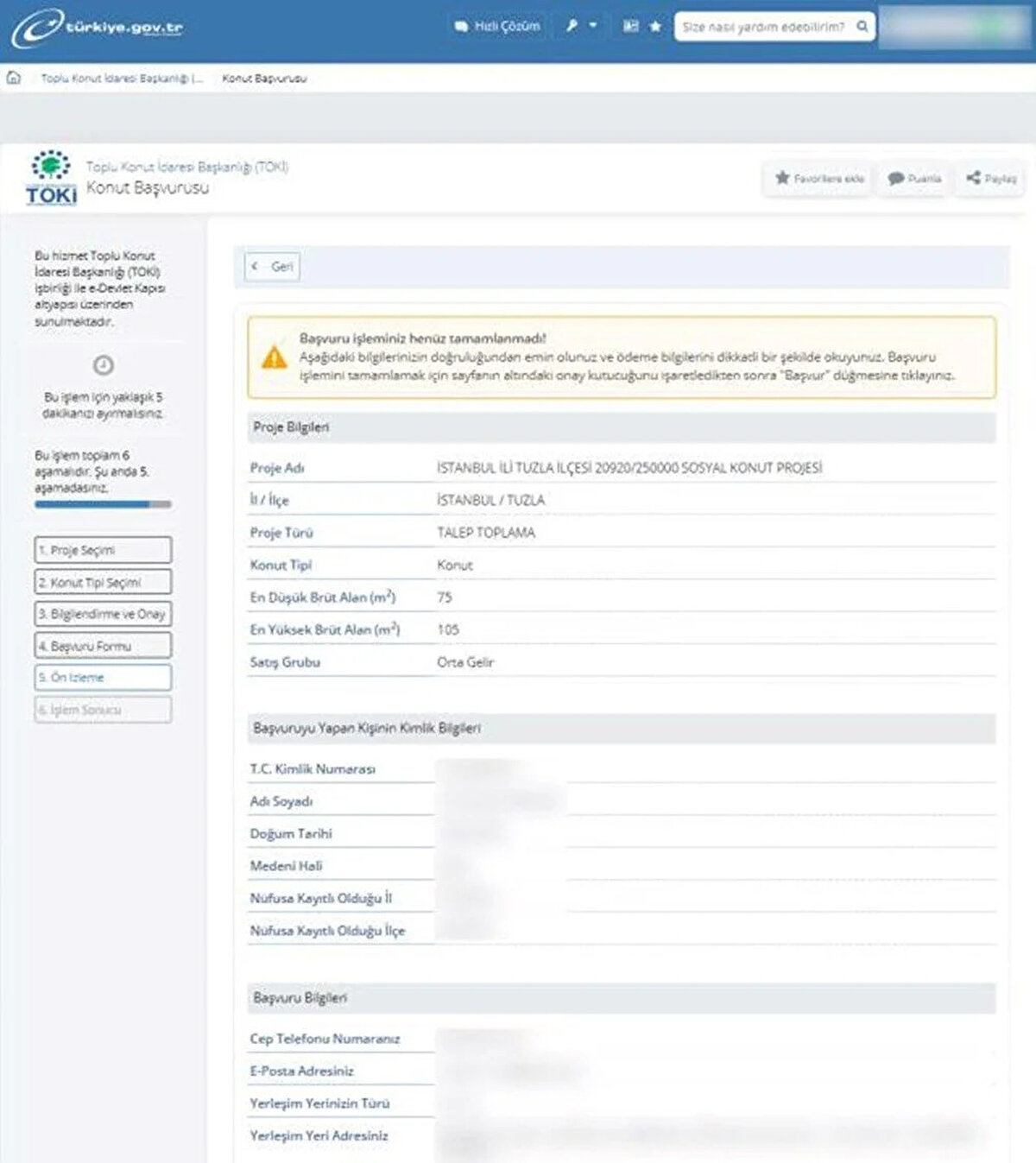Go to home via the breadcrumb house icon
Viewport: 1036px width, 1163px height.
[x=14, y=78]
